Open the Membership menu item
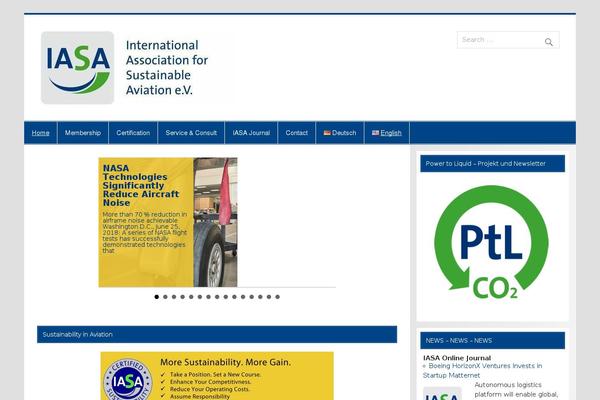600x400 pixels. pyautogui.click(x=83, y=133)
